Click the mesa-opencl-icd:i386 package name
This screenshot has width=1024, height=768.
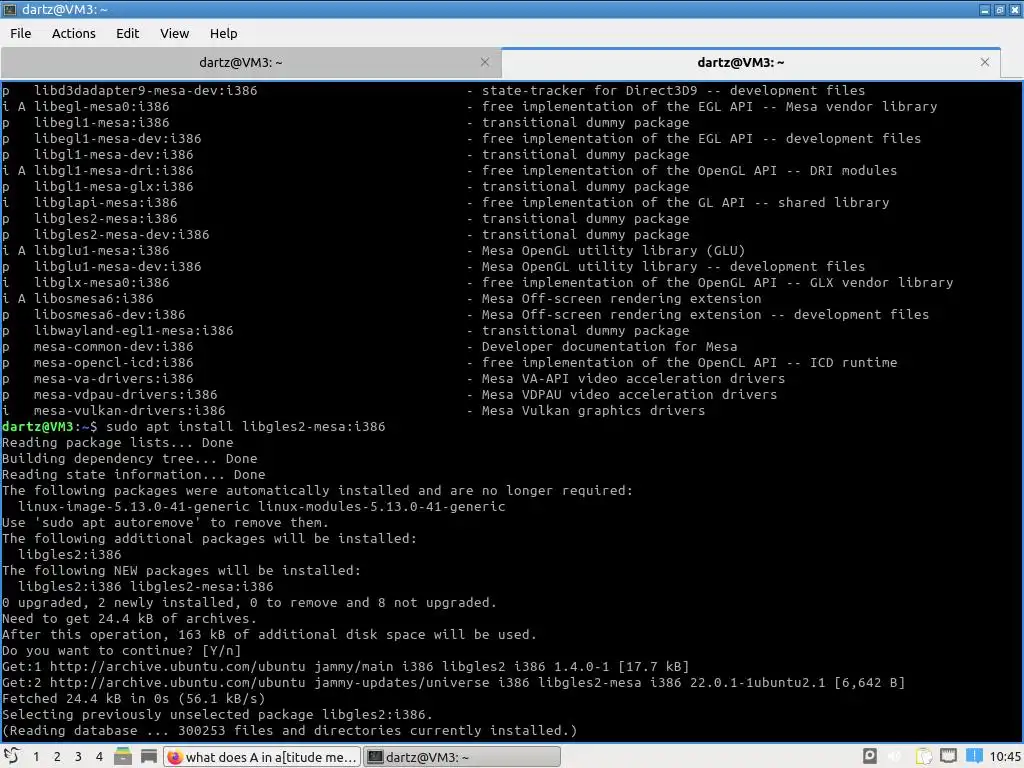click(x=114, y=362)
